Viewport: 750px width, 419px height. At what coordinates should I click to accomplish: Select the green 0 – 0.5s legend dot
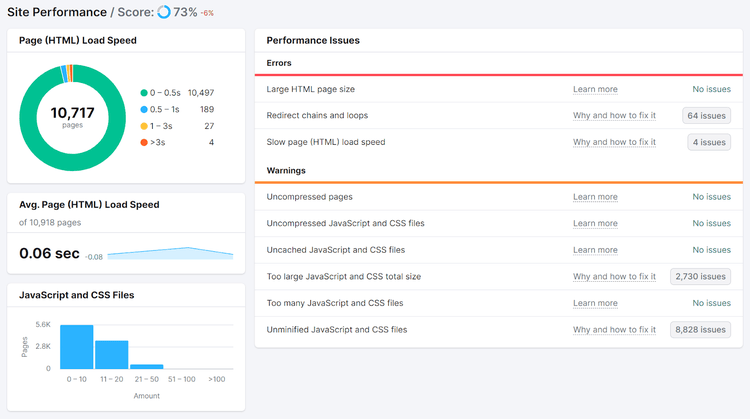(143, 93)
